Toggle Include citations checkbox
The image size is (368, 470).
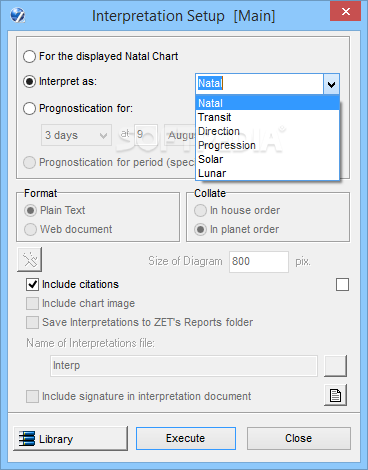pyautogui.click(x=32, y=284)
